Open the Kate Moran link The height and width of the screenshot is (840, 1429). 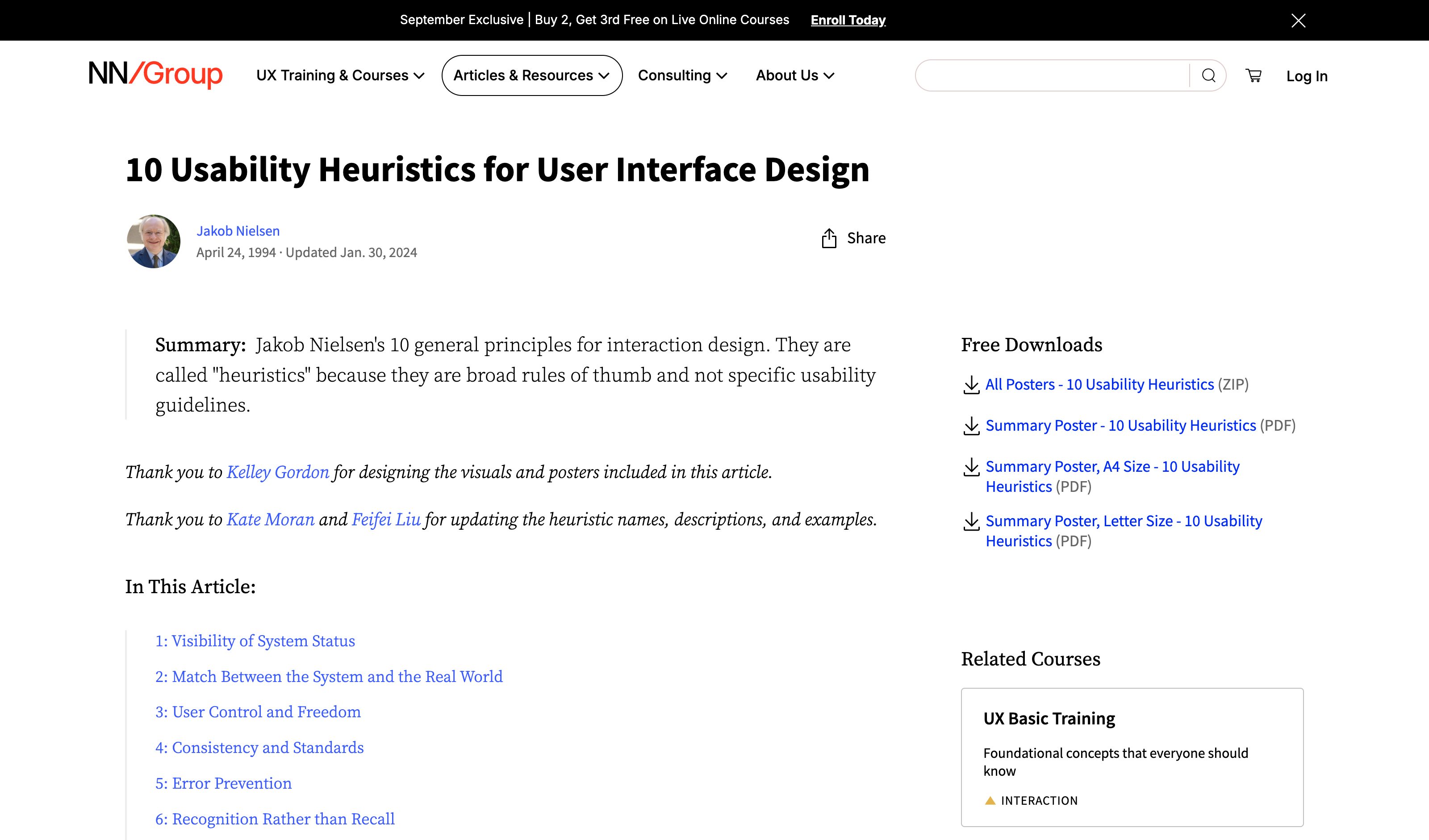coord(271,519)
